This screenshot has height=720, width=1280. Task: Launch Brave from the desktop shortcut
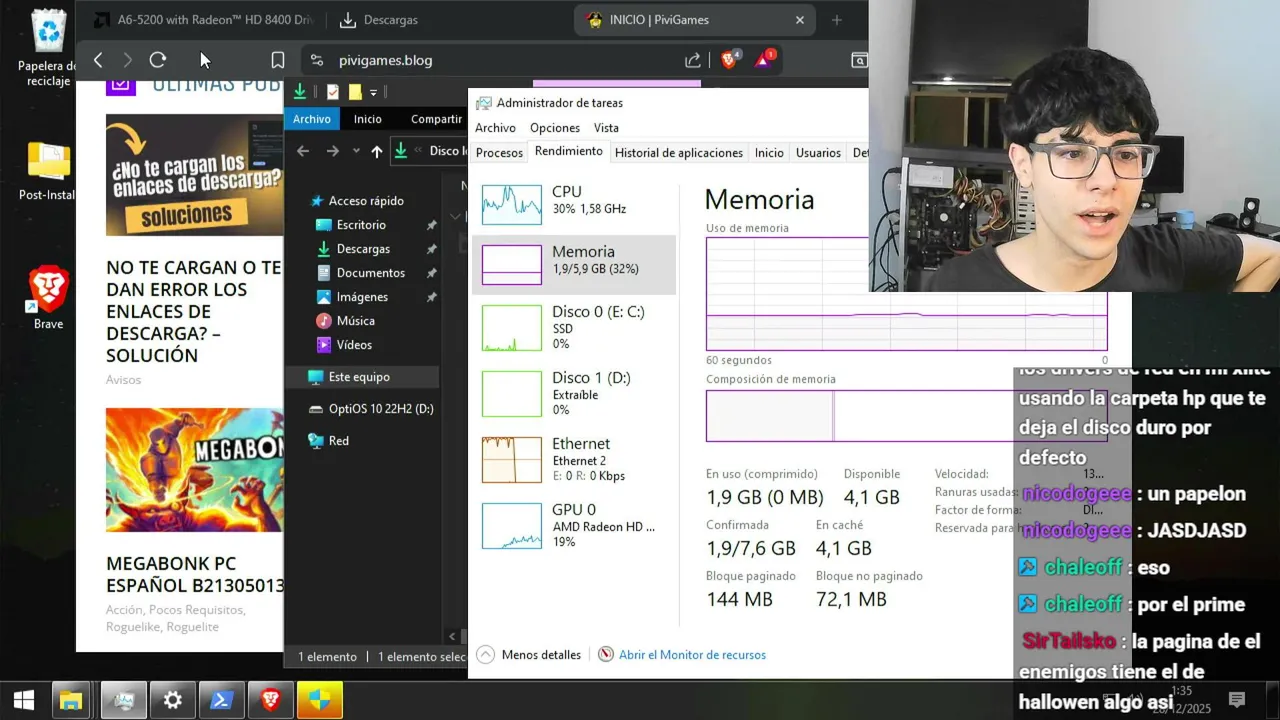(x=48, y=298)
